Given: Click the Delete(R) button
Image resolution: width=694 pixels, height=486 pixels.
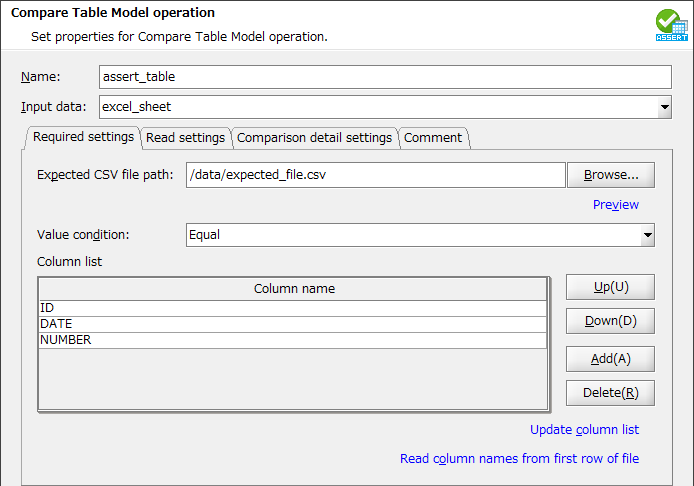Looking at the screenshot, I should 610,393.
